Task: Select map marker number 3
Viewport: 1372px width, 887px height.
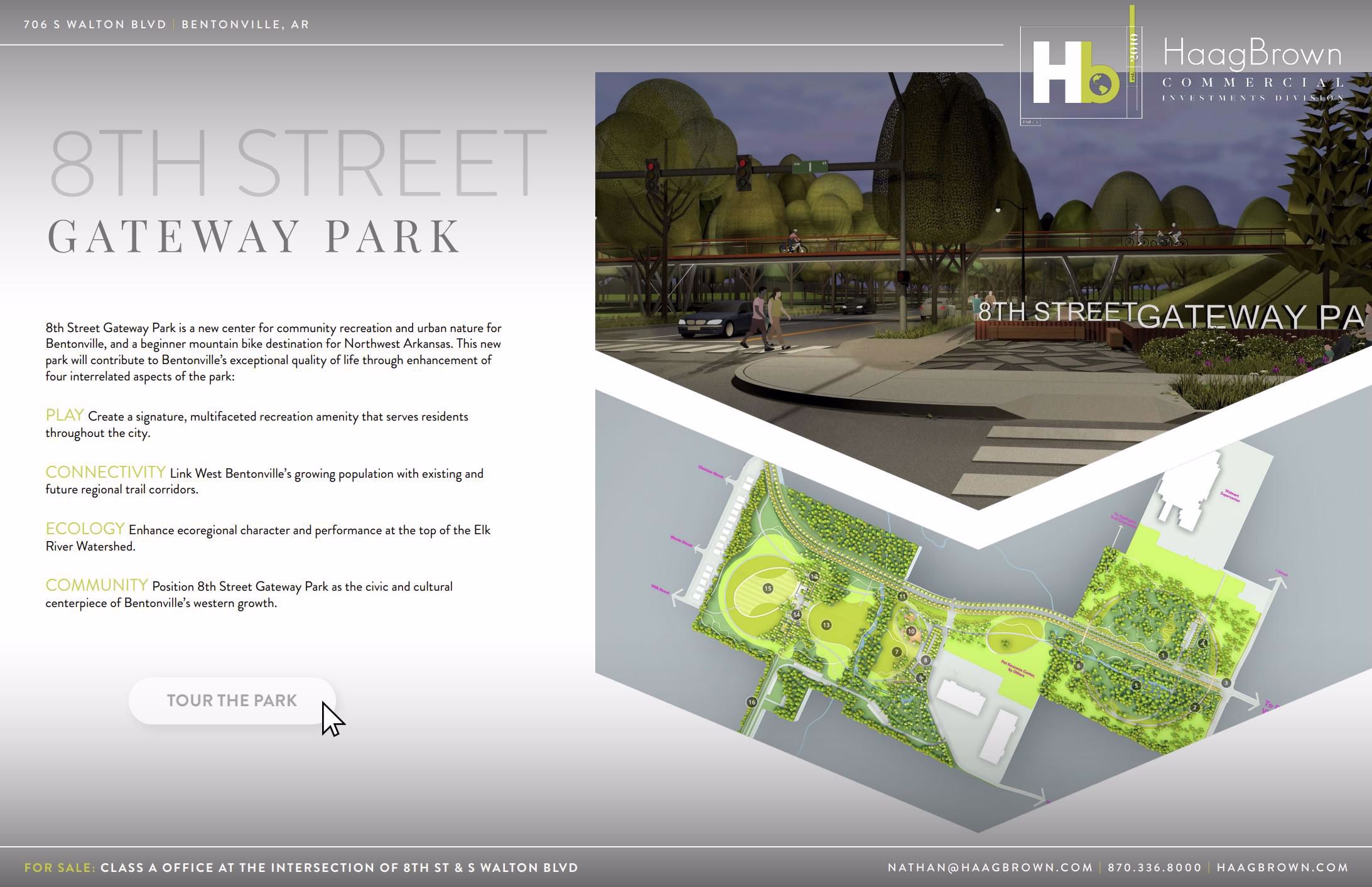Action: click(1226, 682)
